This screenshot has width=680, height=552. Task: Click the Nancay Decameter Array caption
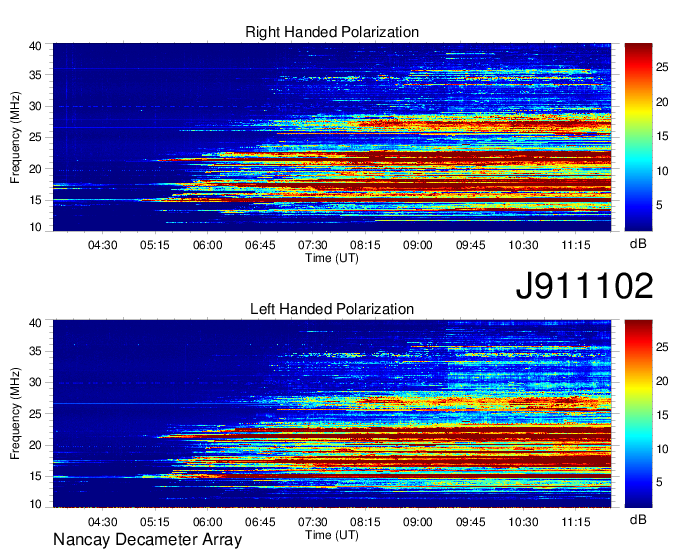(x=147, y=539)
